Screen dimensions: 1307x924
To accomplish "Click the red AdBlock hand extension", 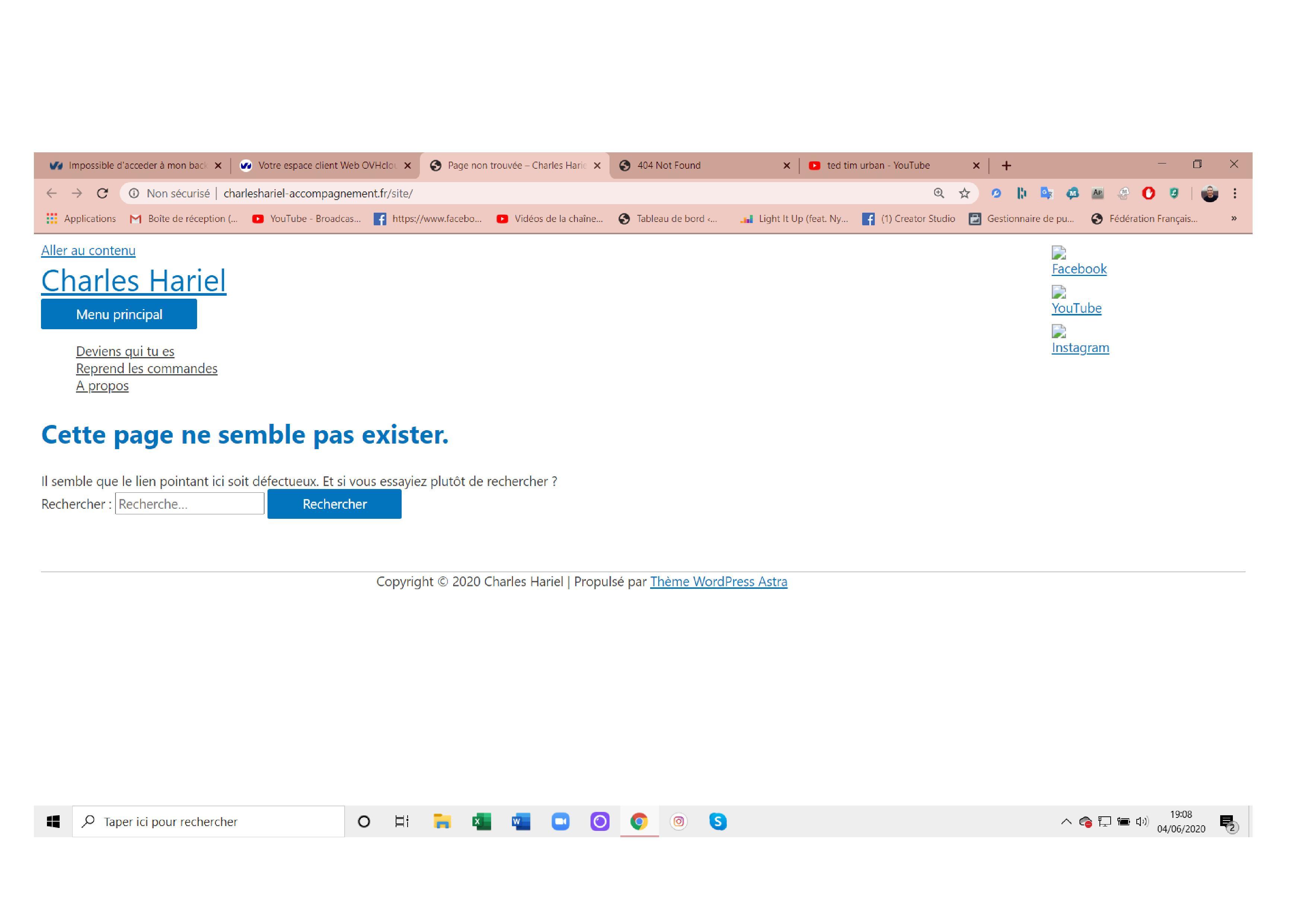I will [x=1148, y=193].
